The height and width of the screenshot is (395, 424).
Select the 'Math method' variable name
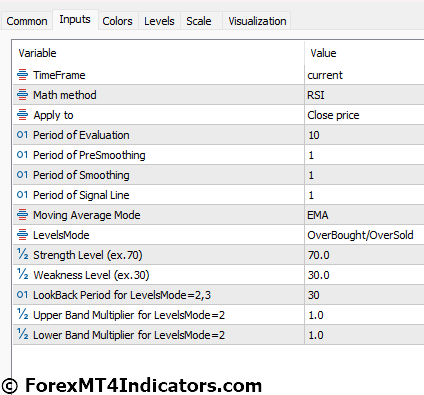pyautogui.click(x=65, y=95)
